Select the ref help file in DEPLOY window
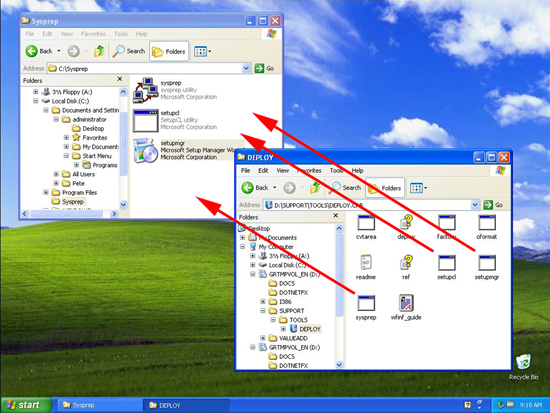This screenshot has height=413, width=550. coord(406,267)
